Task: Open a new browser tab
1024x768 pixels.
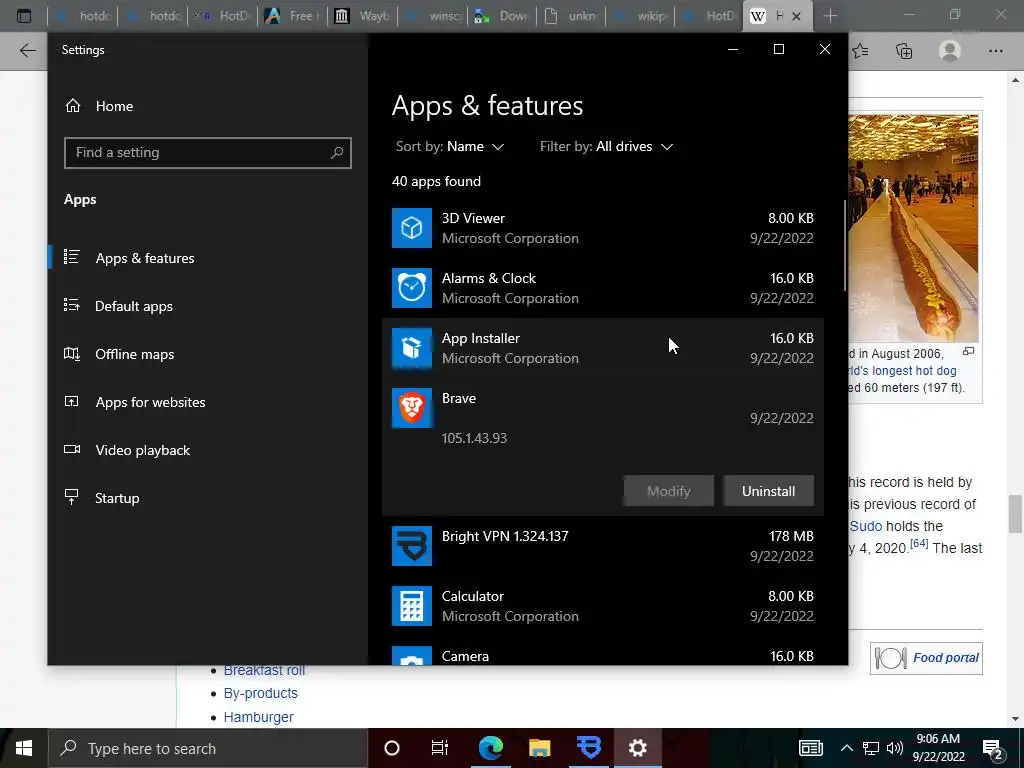Action: click(x=830, y=16)
